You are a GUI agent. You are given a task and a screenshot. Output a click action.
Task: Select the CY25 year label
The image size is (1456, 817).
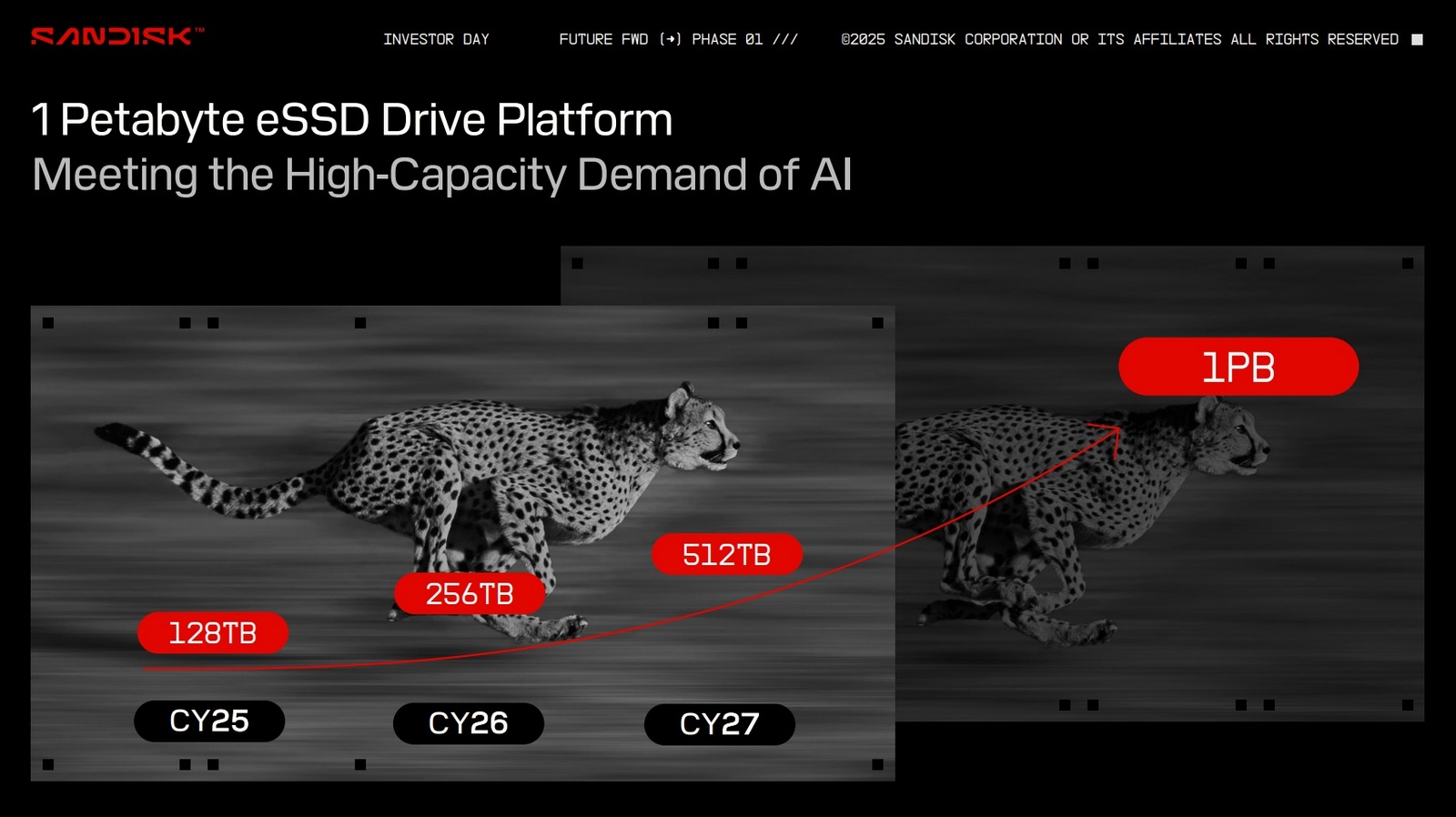(x=209, y=721)
